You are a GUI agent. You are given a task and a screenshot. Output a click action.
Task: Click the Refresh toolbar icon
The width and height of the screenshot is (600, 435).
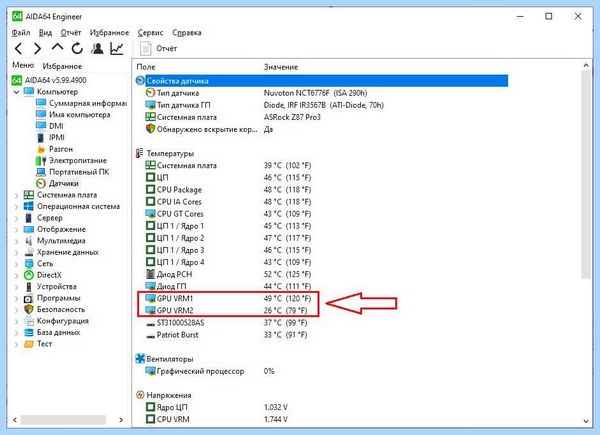click(77, 48)
